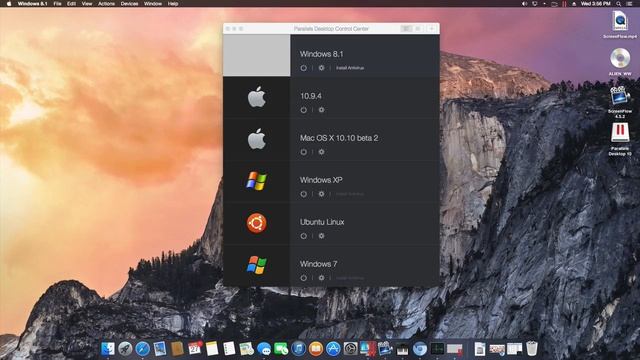640x360 pixels.
Task: Open the Actions menu
Action: click(x=106, y=4)
